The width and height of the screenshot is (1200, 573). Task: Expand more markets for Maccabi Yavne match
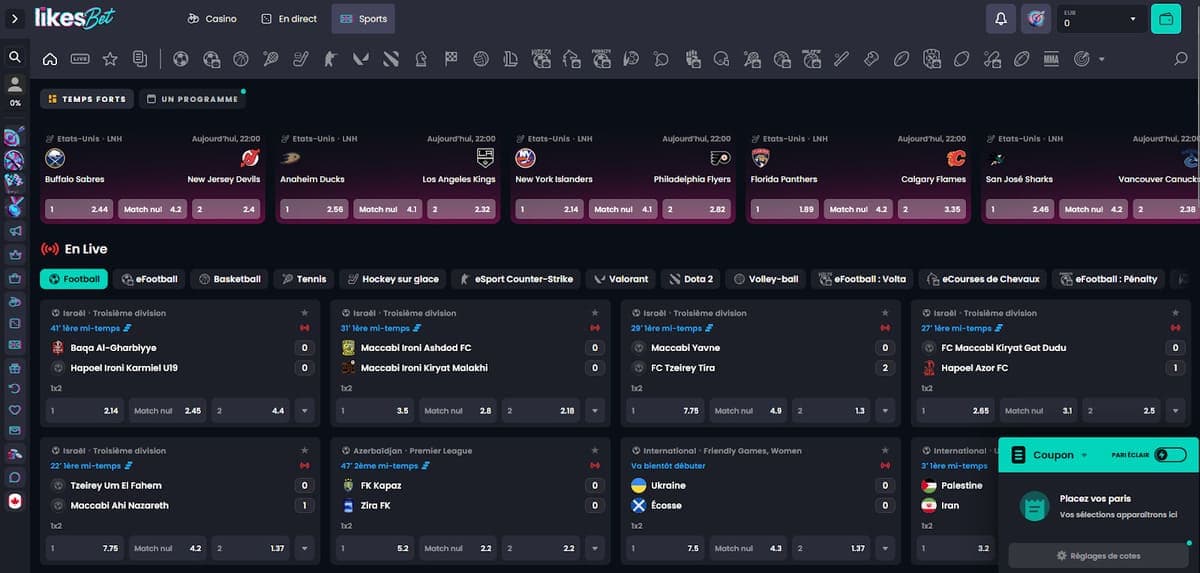coord(884,410)
